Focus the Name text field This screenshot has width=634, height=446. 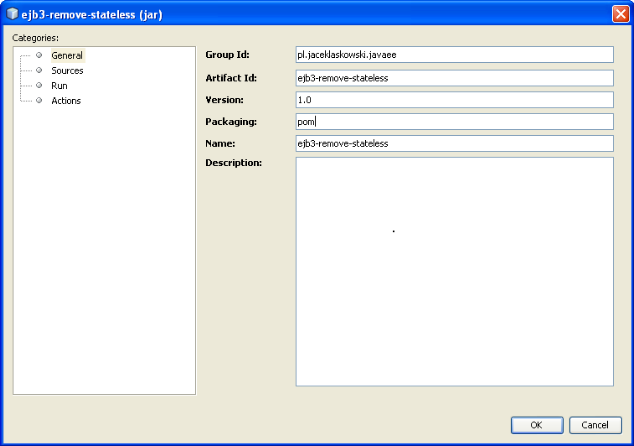coord(454,144)
